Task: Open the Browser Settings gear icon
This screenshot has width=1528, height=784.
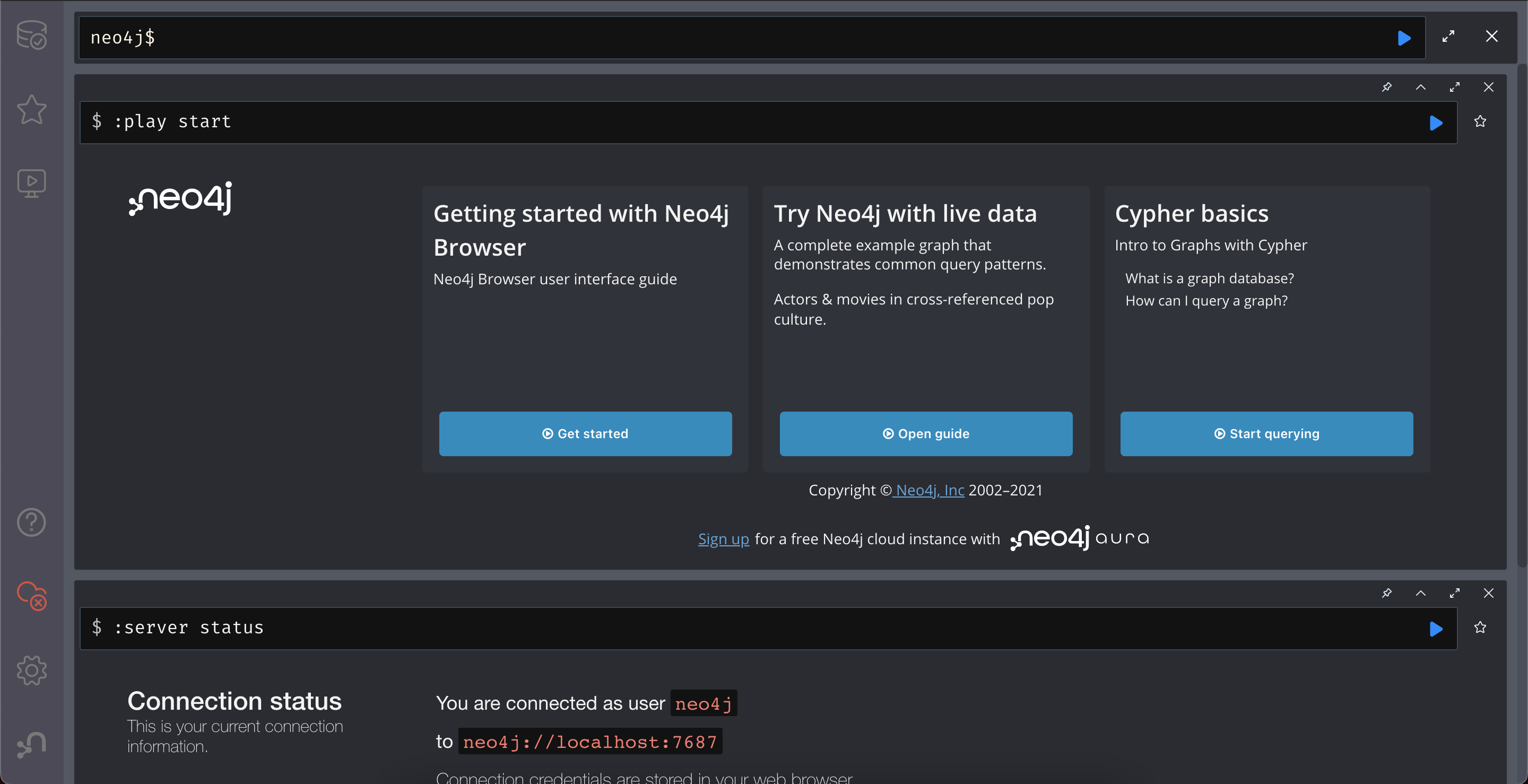Action: (x=31, y=670)
